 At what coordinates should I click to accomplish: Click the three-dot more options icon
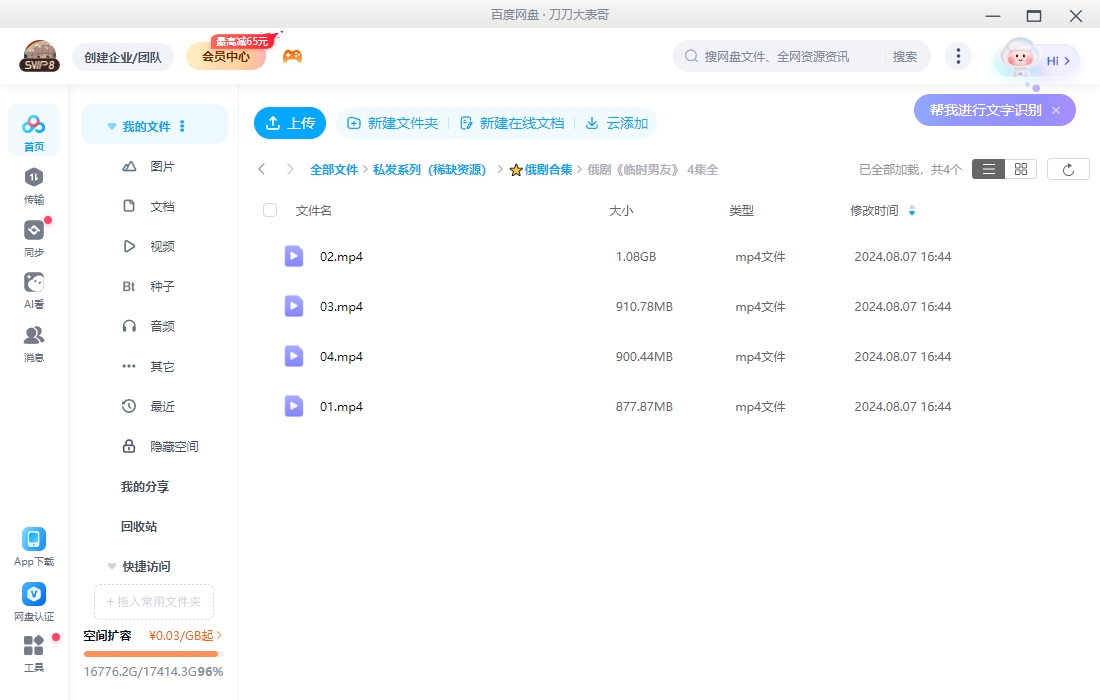point(958,55)
